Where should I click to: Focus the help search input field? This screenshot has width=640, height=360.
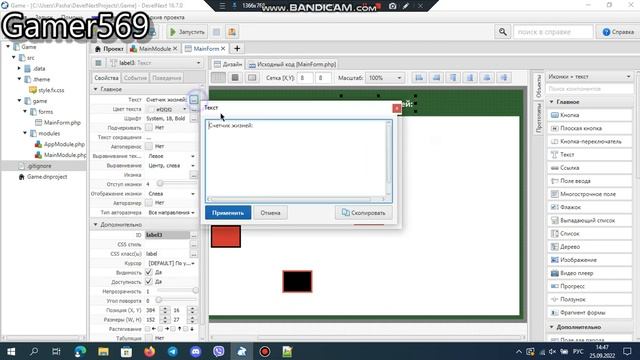553,32
